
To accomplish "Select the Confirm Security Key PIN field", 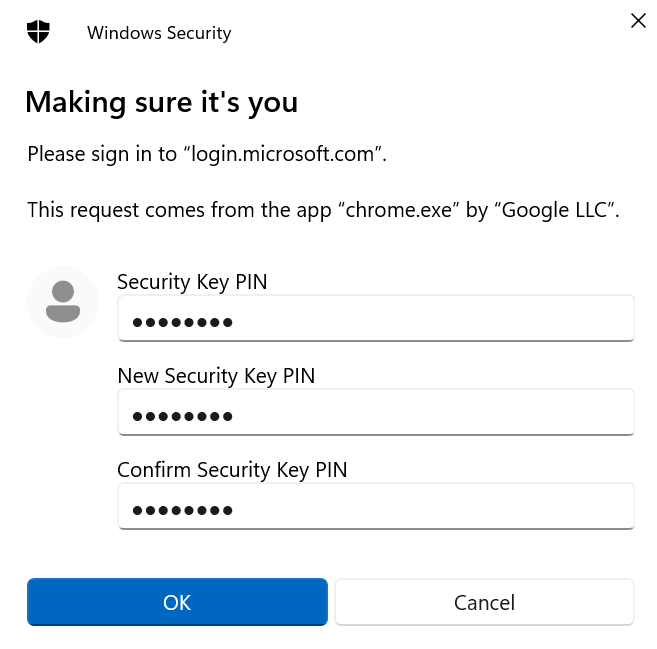I will tap(375, 507).
